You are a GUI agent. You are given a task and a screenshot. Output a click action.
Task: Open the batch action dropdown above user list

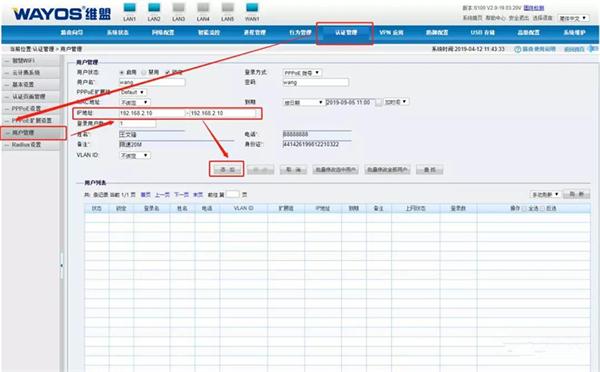[x=545, y=194]
